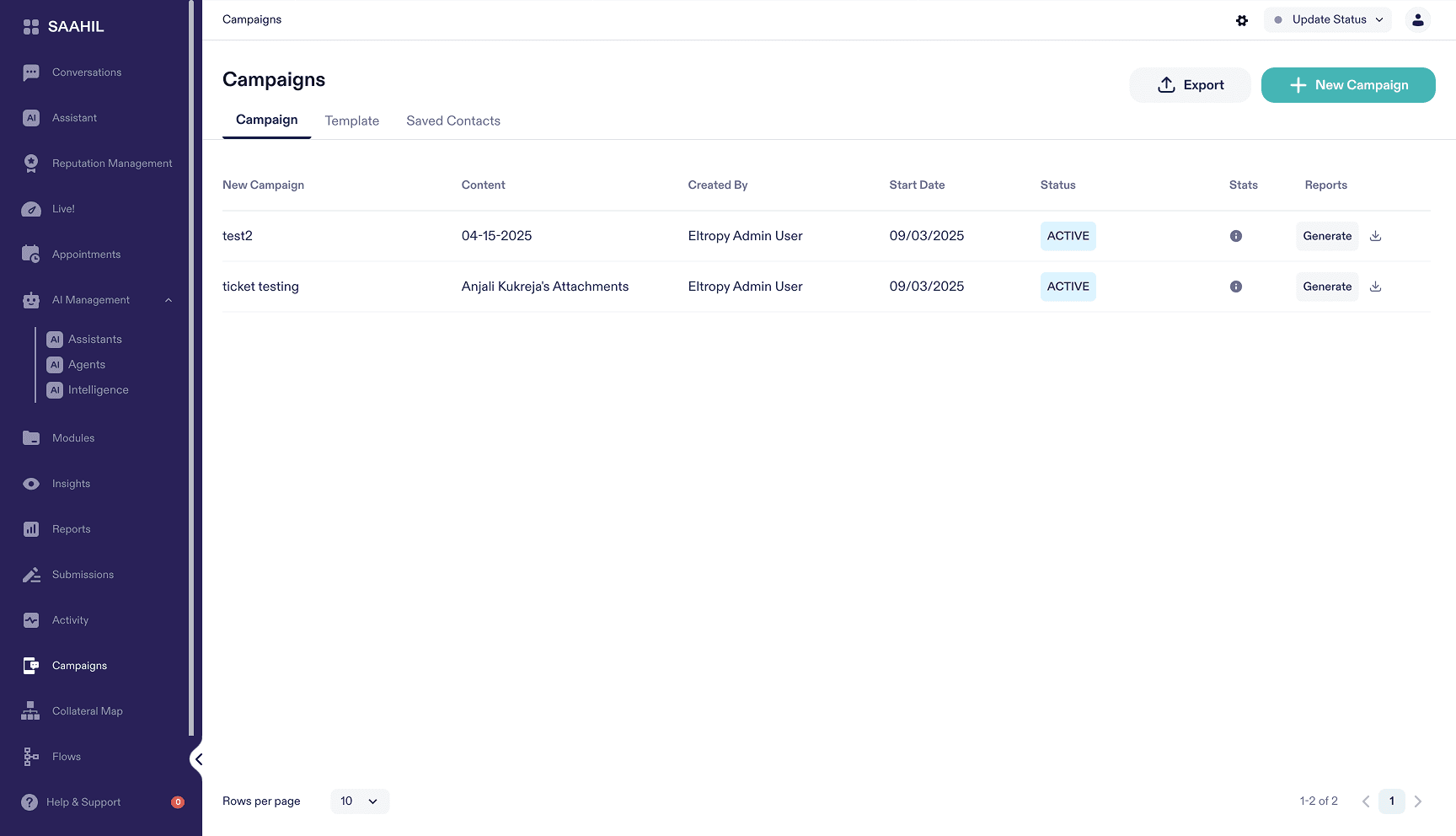
Task: Click the Status column header
Action: tap(1058, 185)
